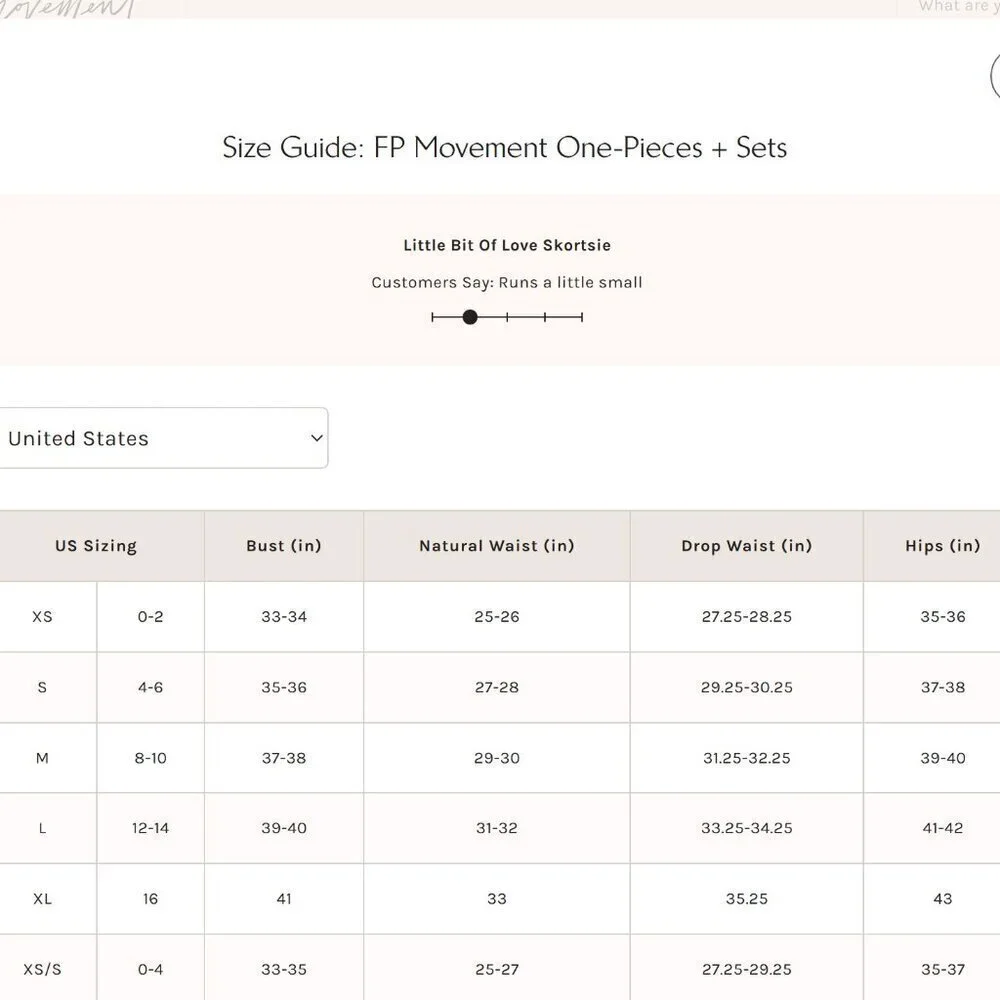The width and height of the screenshot is (1000, 1000).
Task: Select the Hips (in) column header
Action: [x=943, y=546]
